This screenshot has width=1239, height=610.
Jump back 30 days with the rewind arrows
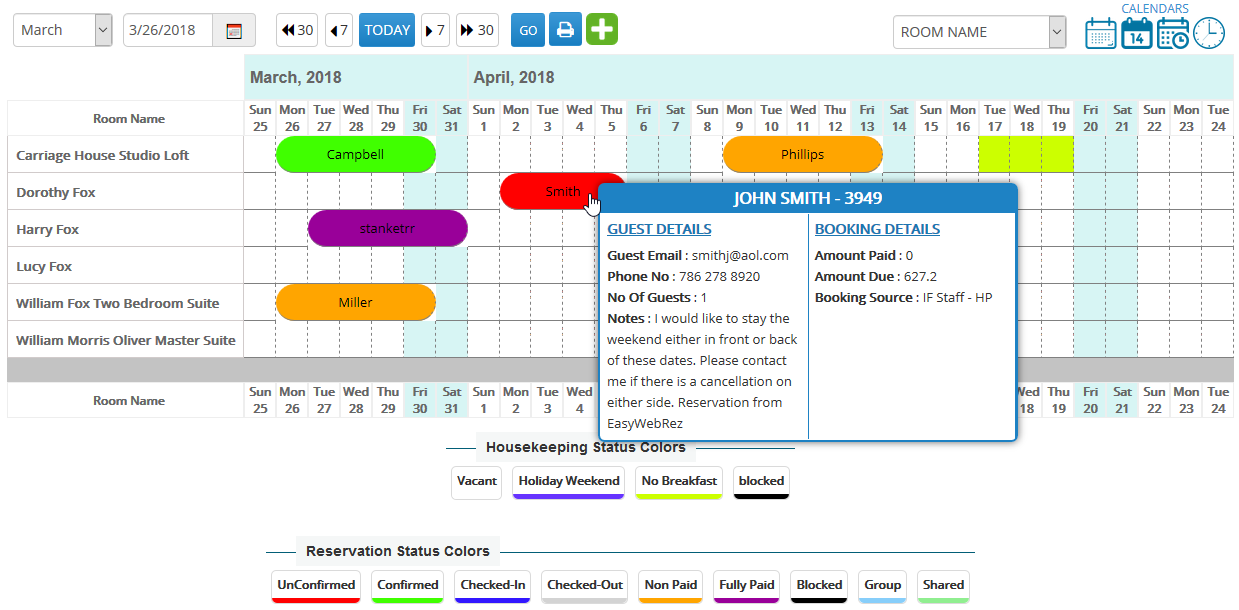pos(296,30)
